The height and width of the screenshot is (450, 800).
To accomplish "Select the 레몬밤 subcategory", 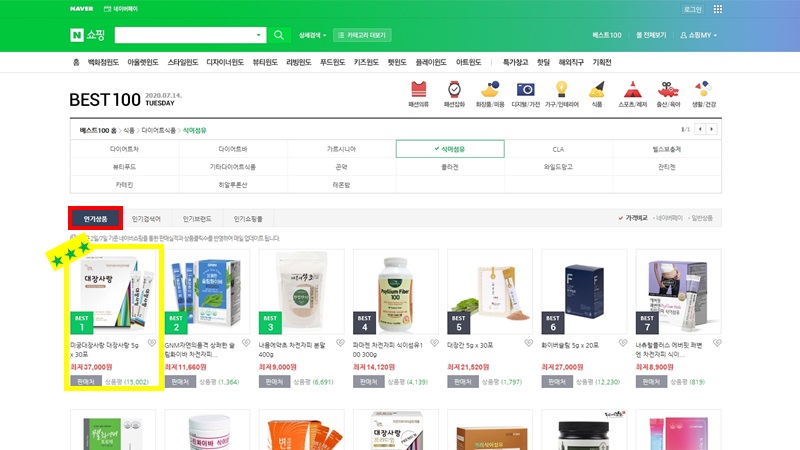I will coord(341,185).
